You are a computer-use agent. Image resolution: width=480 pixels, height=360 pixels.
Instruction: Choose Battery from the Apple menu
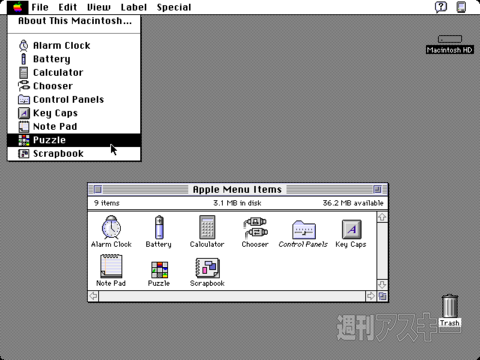(74, 59)
